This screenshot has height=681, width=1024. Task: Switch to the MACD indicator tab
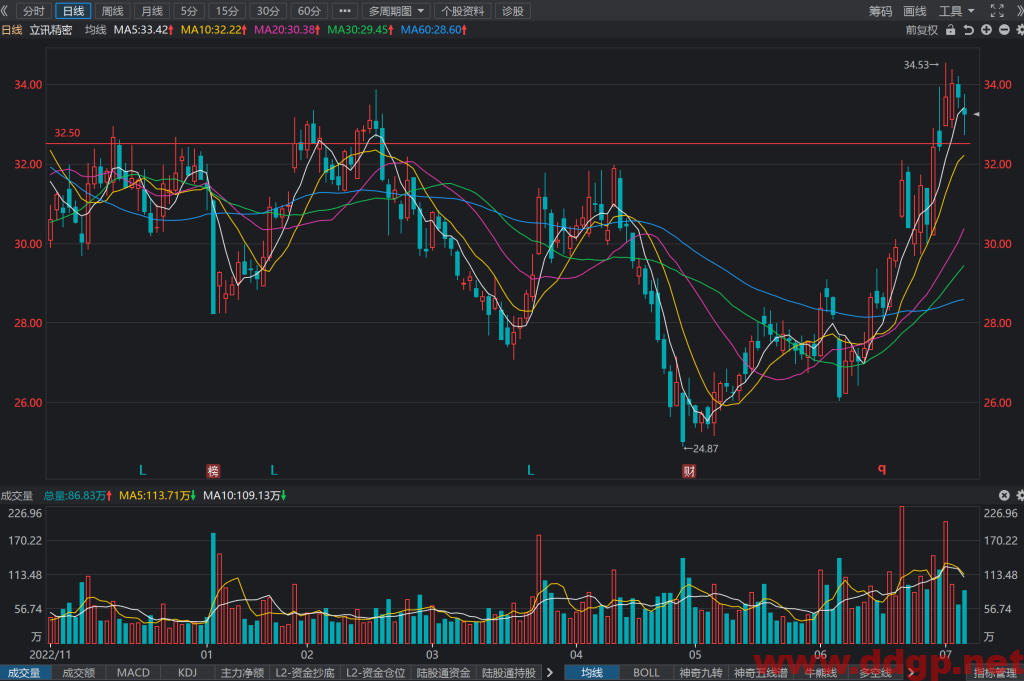tap(133, 673)
